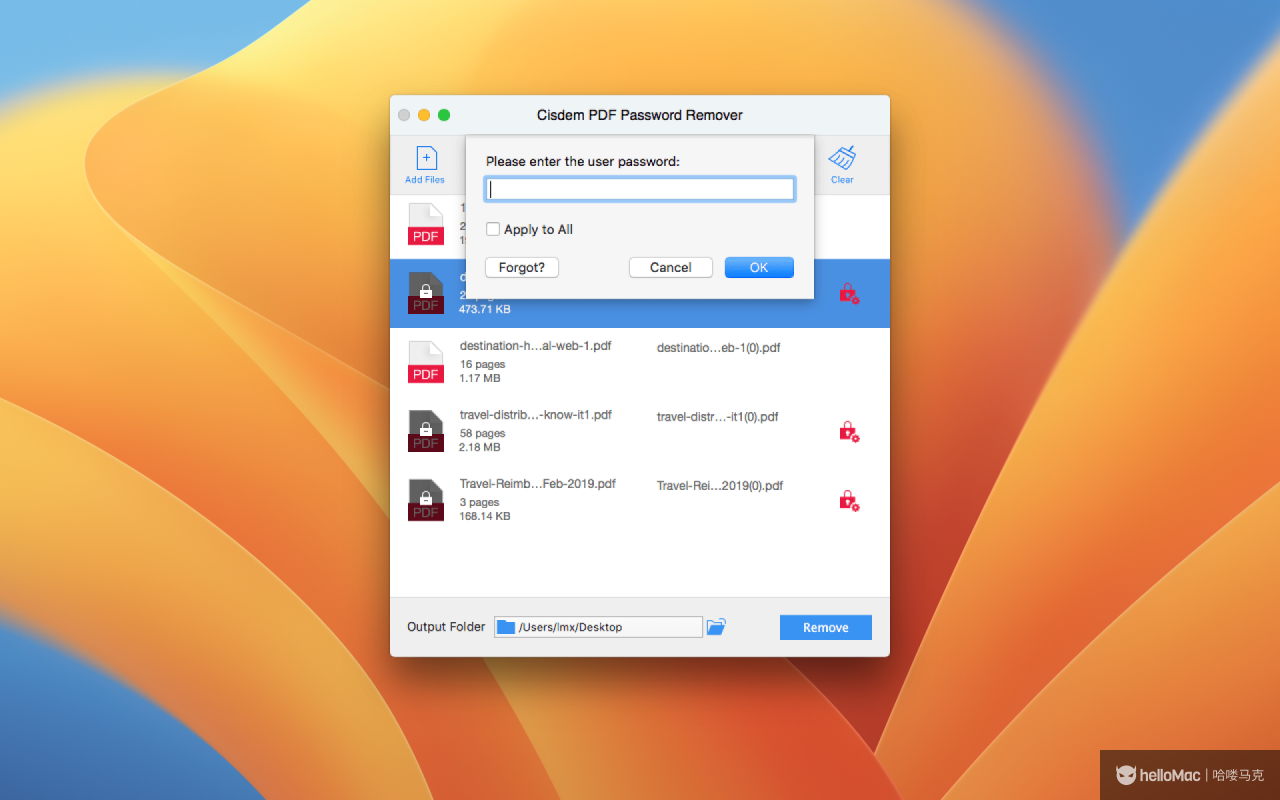Click the 168.14 KB size text
Screen dimensions: 1280x800
coord(484,516)
